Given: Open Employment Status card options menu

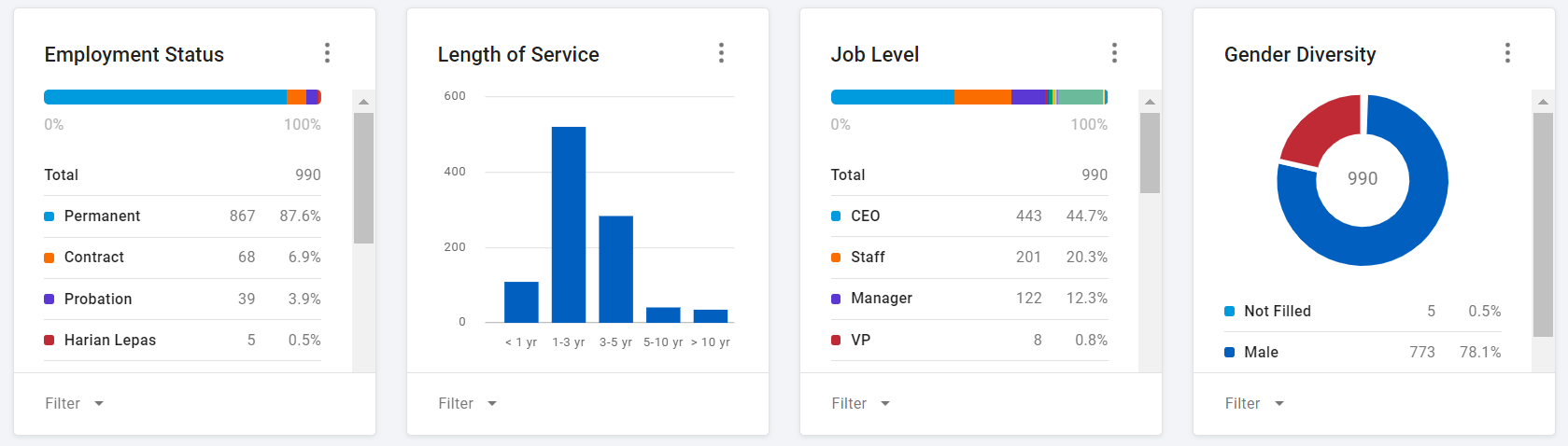Looking at the screenshot, I should coord(327,53).
